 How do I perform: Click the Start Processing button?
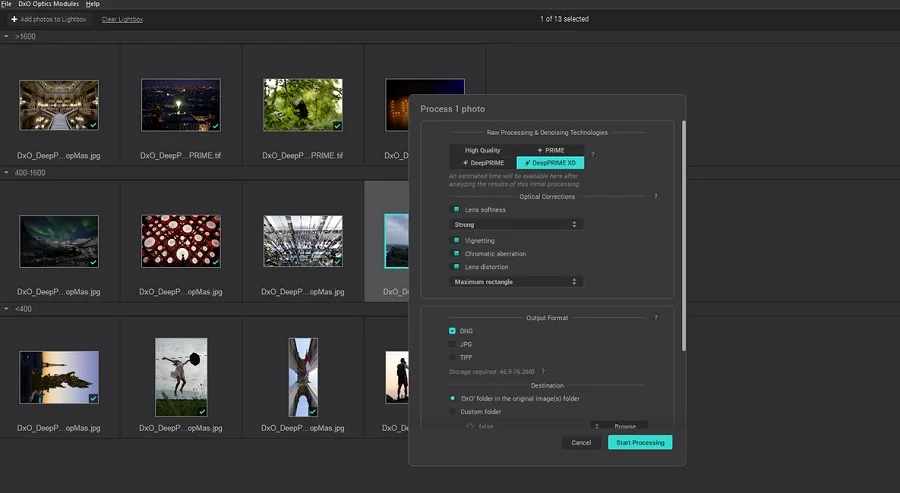[x=640, y=442]
